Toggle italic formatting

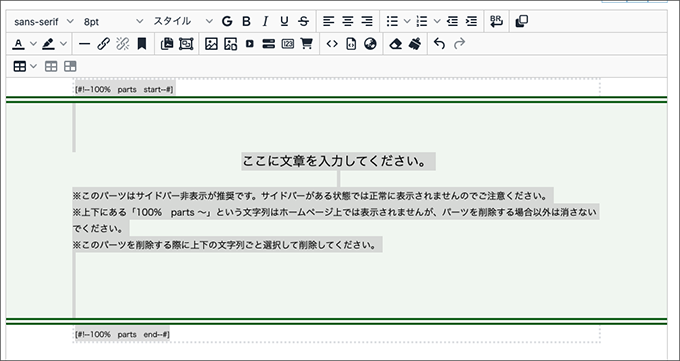coord(265,21)
